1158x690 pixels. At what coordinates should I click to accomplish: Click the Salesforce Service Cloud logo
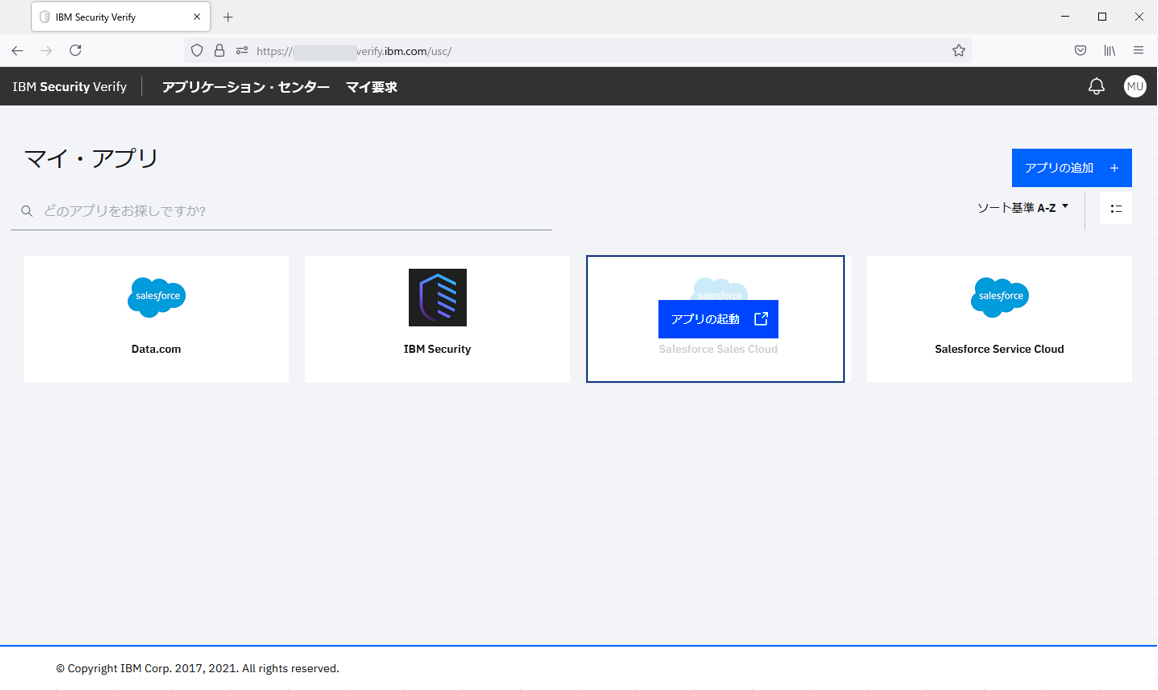(x=999, y=297)
